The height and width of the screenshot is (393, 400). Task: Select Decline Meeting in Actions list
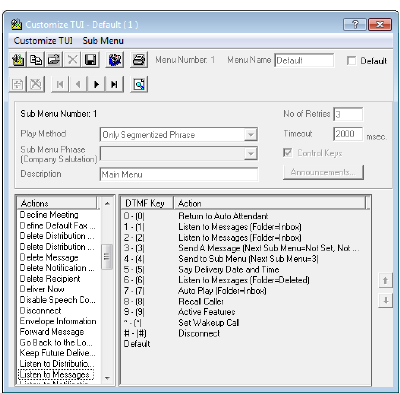[x=49, y=215]
